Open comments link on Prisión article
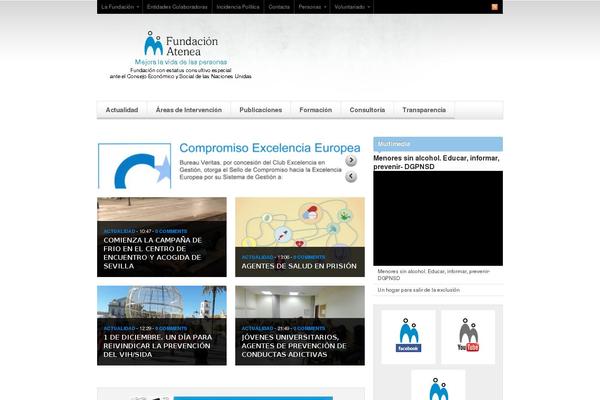Screen dimensions: 600x400 [x=309, y=257]
